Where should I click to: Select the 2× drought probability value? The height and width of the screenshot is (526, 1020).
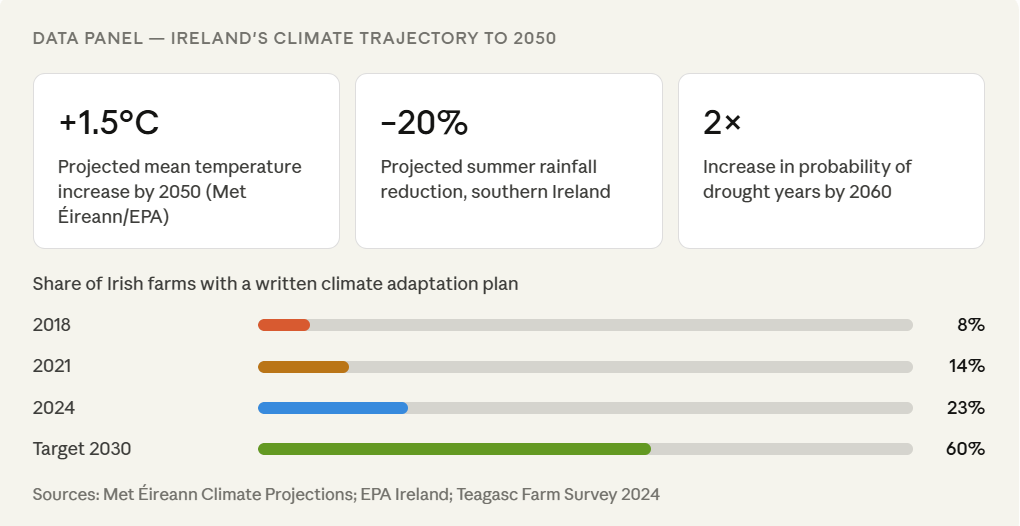click(x=722, y=123)
